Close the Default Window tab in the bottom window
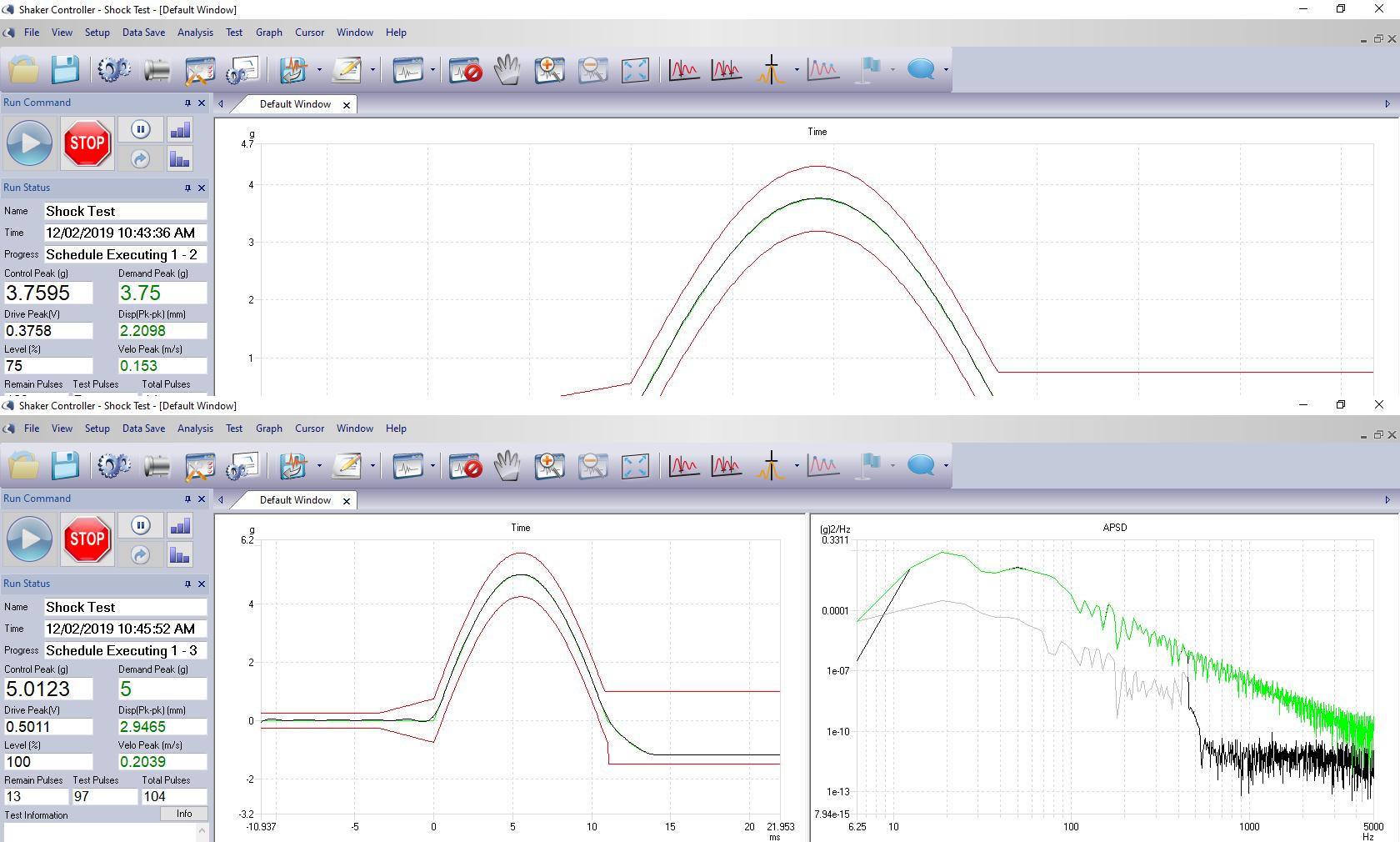 347,500
